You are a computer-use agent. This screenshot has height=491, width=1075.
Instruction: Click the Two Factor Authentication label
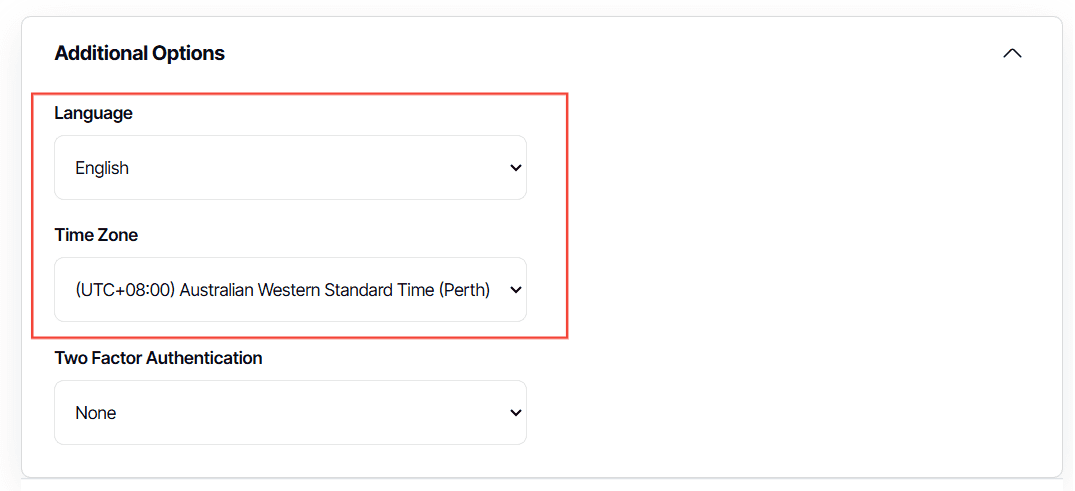158,357
